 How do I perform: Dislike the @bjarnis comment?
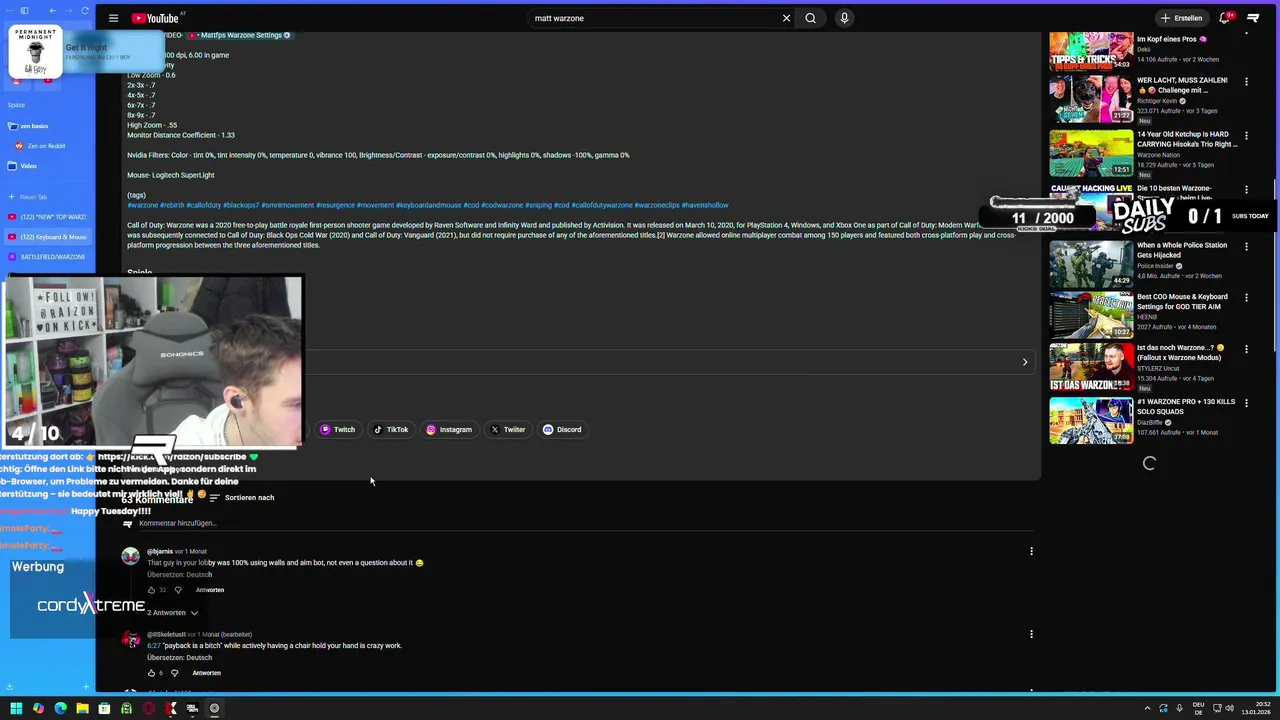[178, 590]
